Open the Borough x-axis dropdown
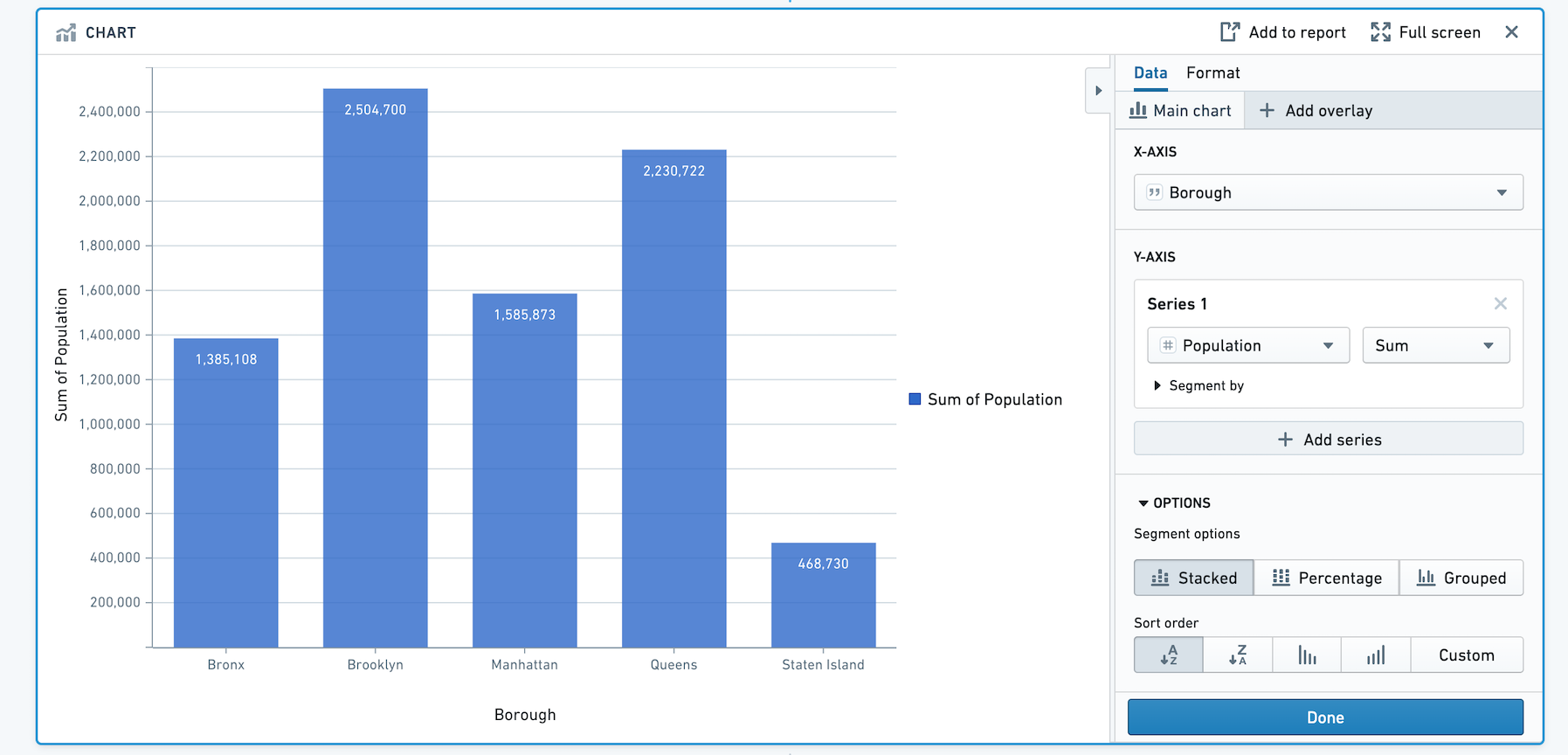1568x755 pixels. tap(1328, 192)
